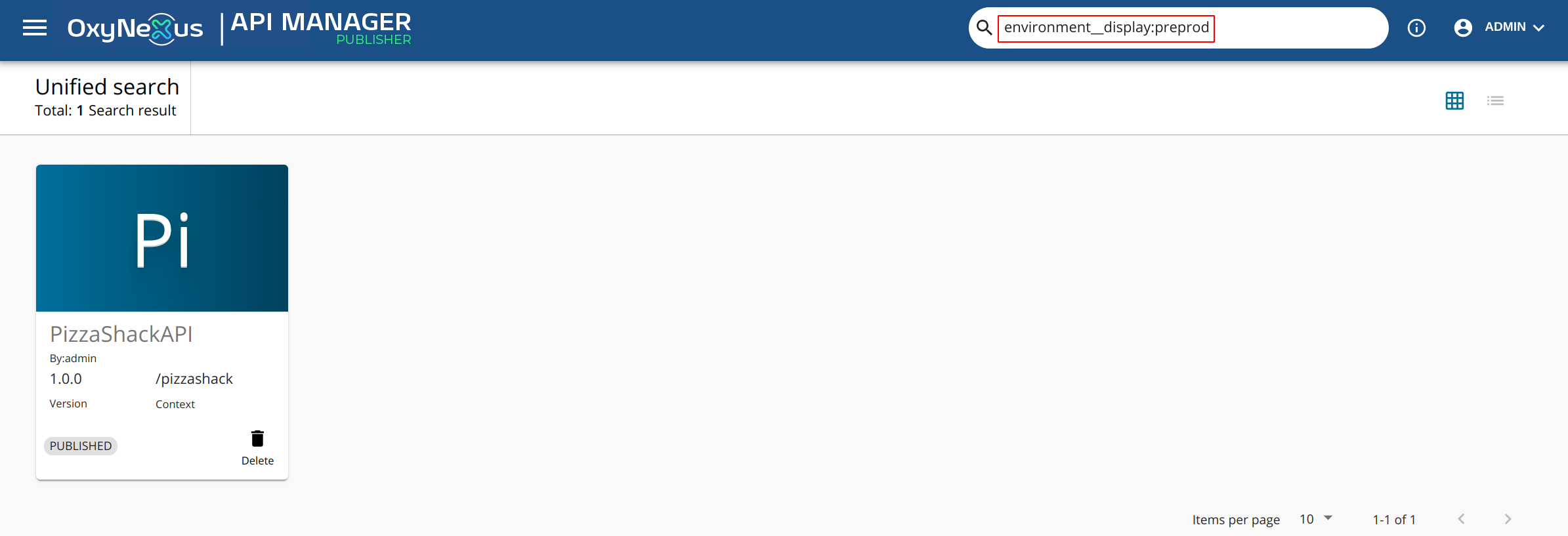Click the search magnifier icon

984,28
